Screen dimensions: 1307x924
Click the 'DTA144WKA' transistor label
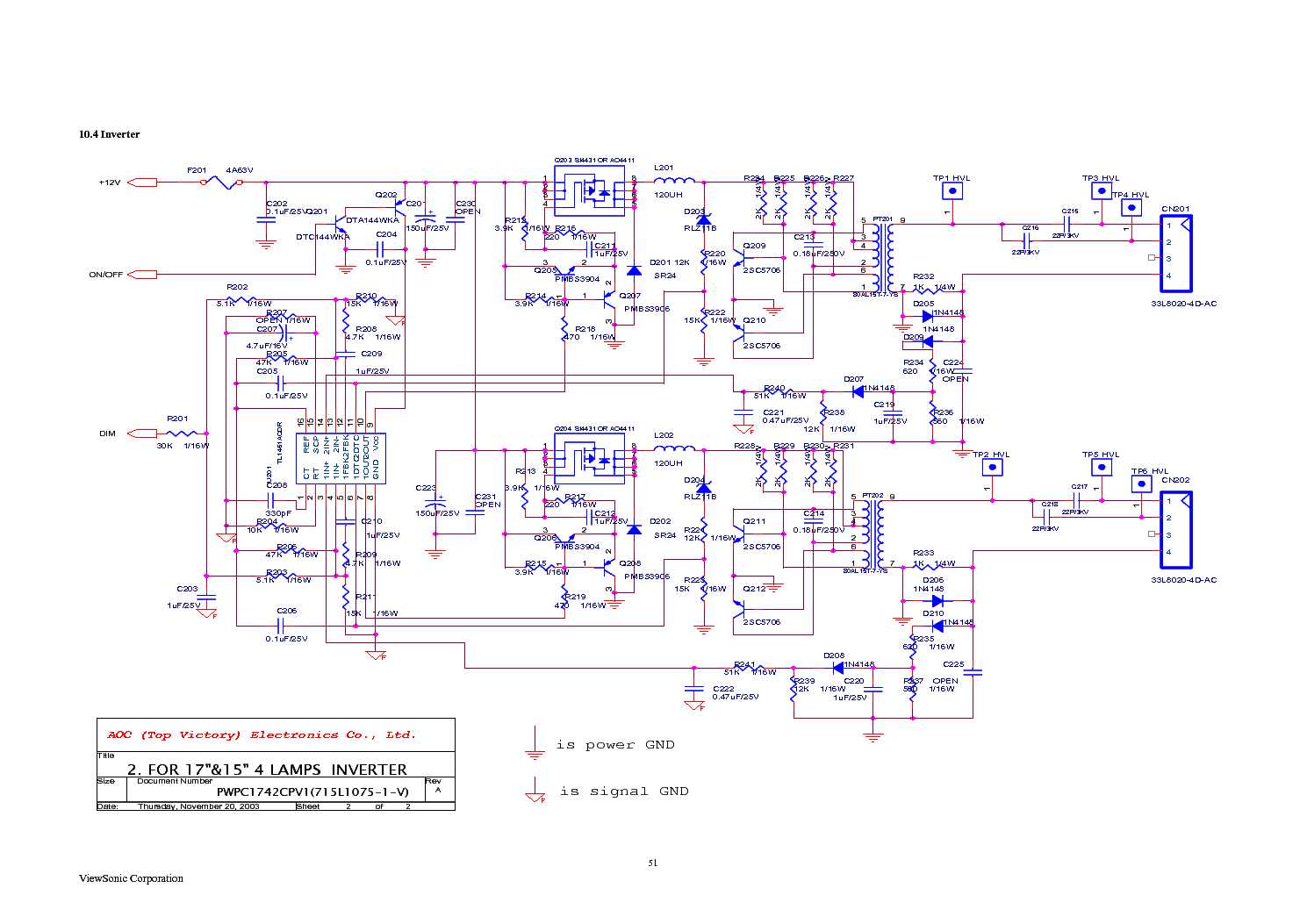pyautogui.click(x=372, y=220)
